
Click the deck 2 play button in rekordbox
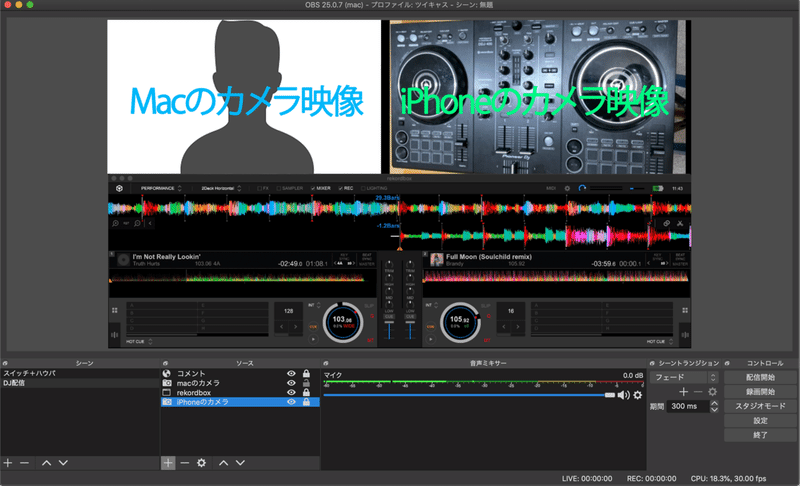(x=431, y=339)
